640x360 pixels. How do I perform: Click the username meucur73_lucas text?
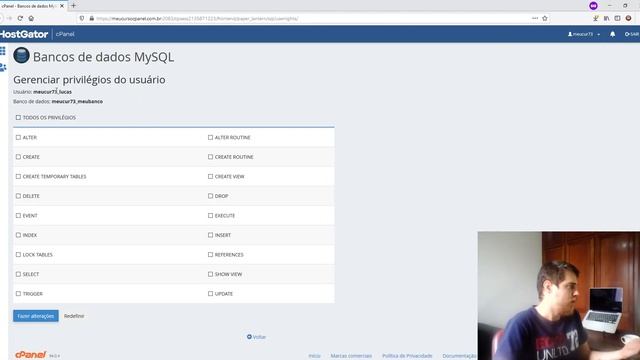point(52,92)
